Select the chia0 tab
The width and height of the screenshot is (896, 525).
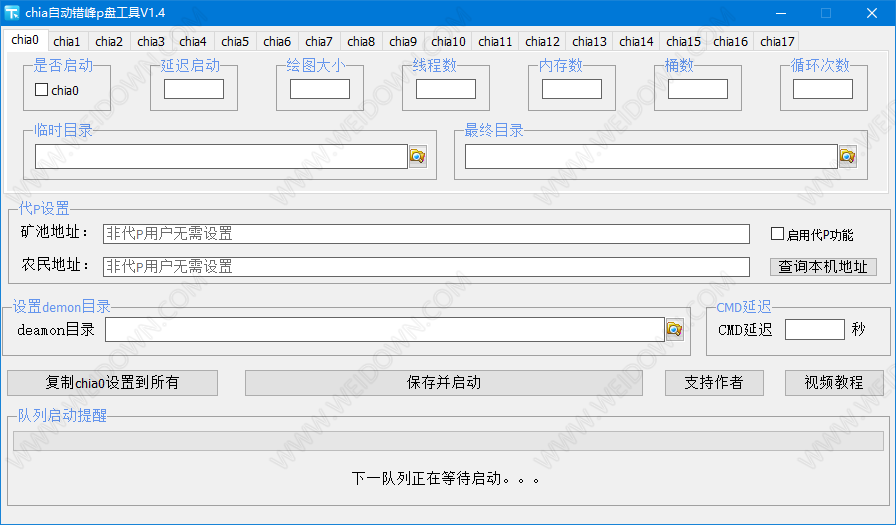point(25,40)
